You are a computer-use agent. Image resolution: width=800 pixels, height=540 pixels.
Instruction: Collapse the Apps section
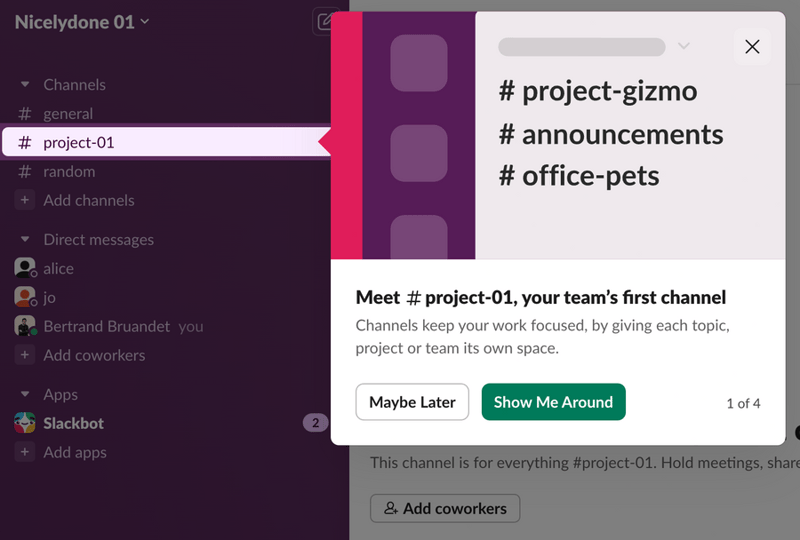point(25,394)
